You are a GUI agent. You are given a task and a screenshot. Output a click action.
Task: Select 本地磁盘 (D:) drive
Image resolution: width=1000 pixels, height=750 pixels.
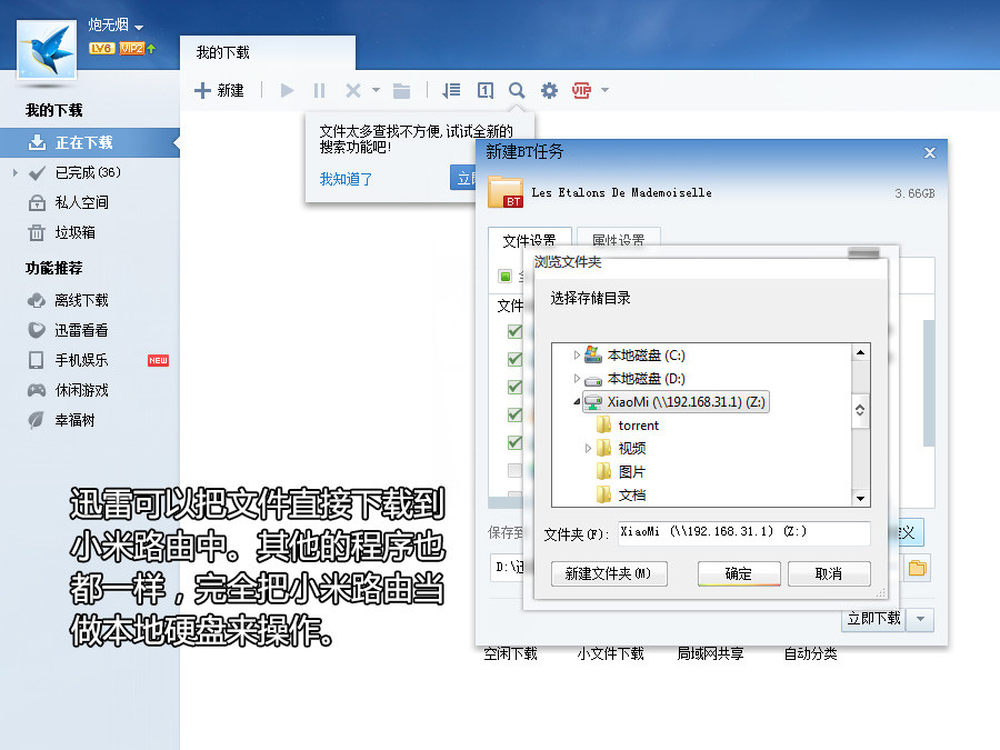click(x=635, y=379)
